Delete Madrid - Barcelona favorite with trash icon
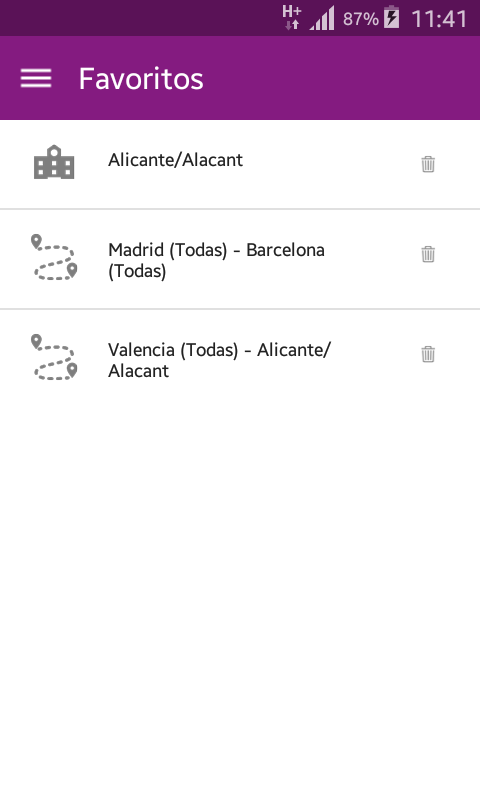This screenshot has height=800, width=480. coord(428,254)
